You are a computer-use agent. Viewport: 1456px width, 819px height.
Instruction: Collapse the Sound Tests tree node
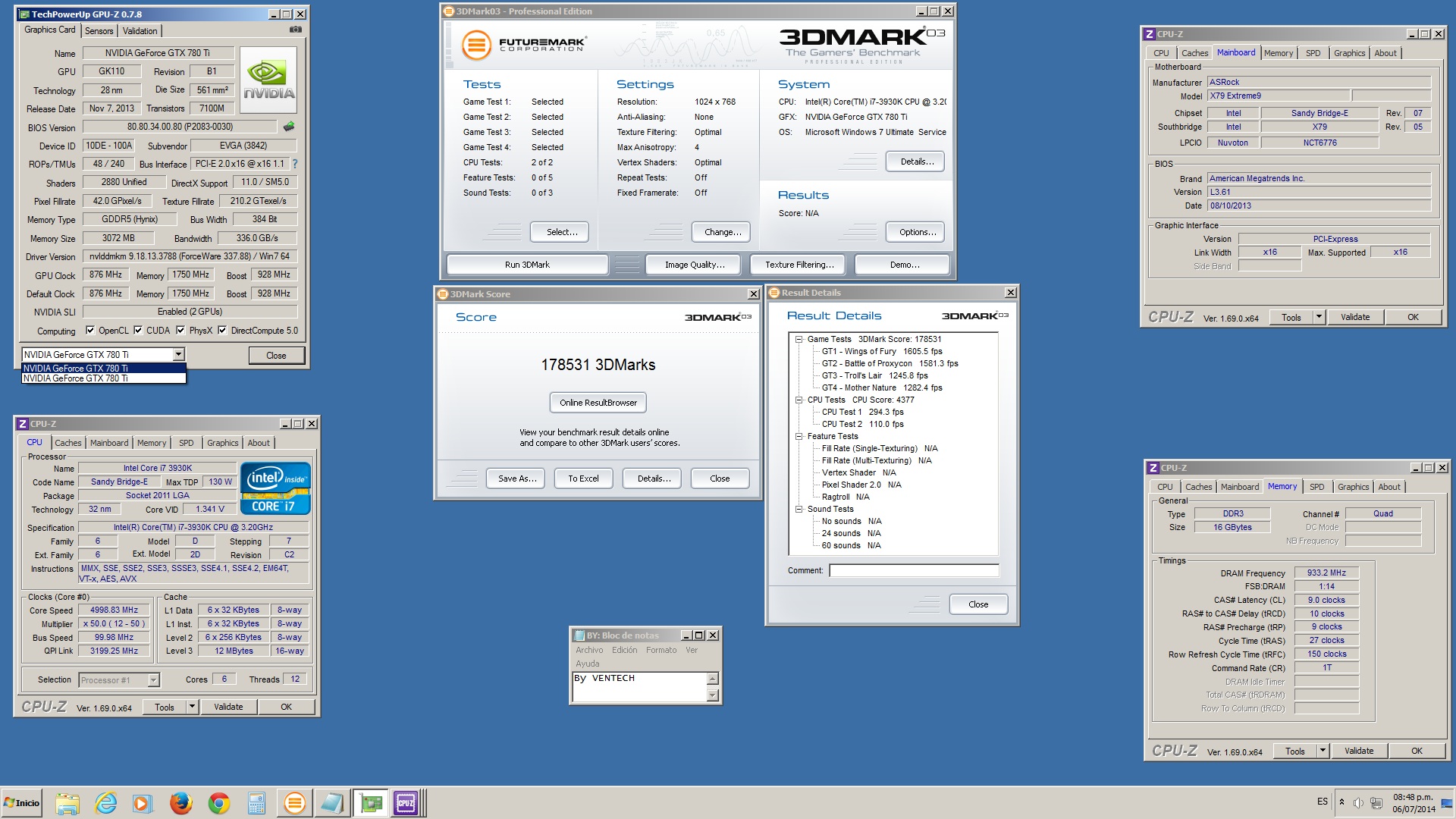click(x=799, y=509)
